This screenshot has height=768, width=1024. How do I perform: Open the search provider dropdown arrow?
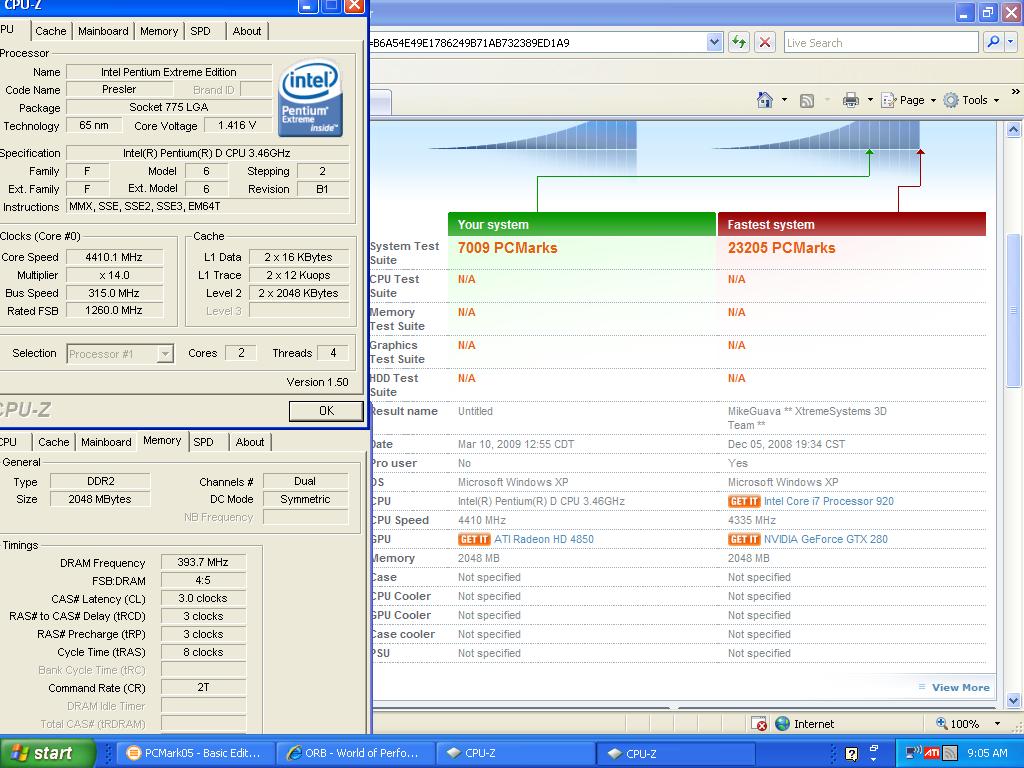(1011, 42)
